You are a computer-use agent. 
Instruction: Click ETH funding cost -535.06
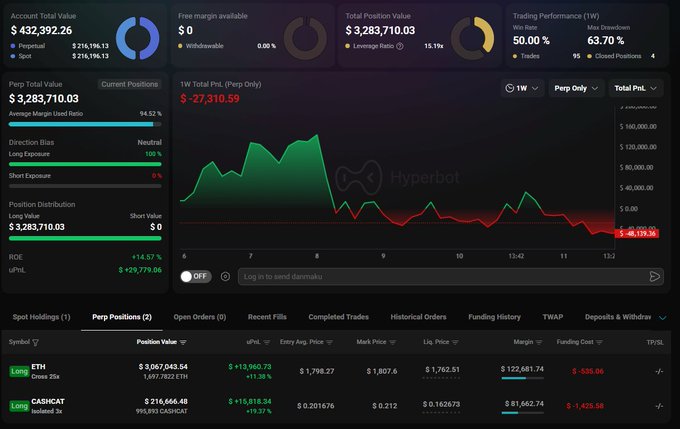588,371
